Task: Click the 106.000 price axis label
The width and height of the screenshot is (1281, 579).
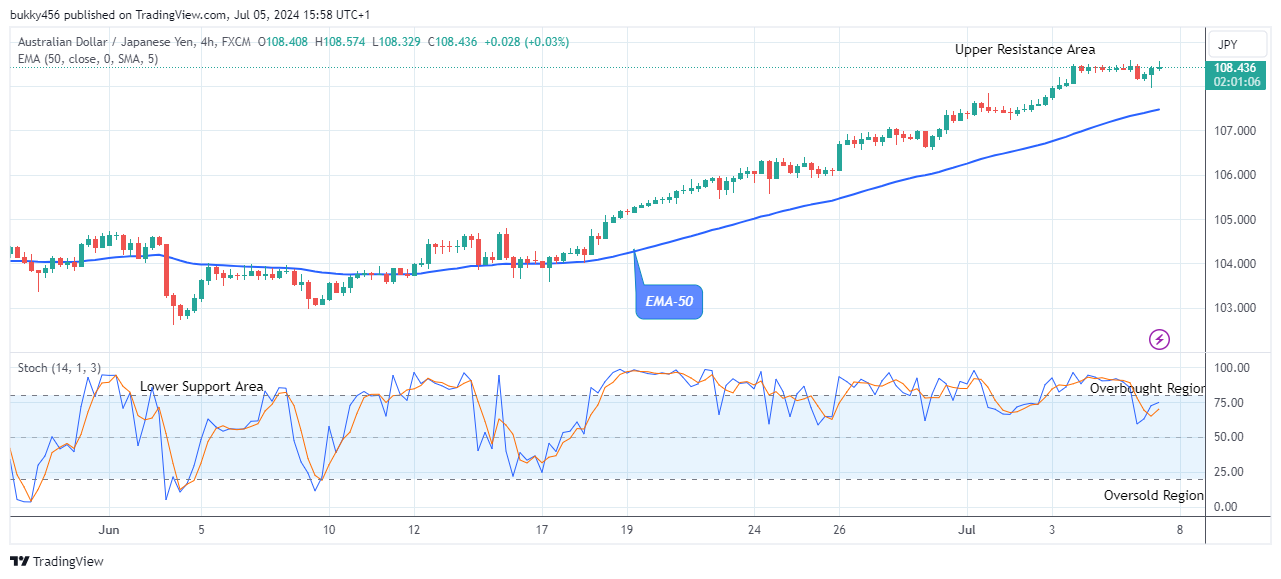Action: 1234,175
